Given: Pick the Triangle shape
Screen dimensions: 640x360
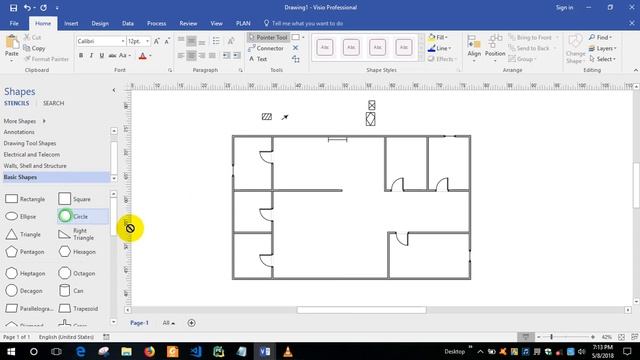Looking at the screenshot, I should (x=23, y=234).
